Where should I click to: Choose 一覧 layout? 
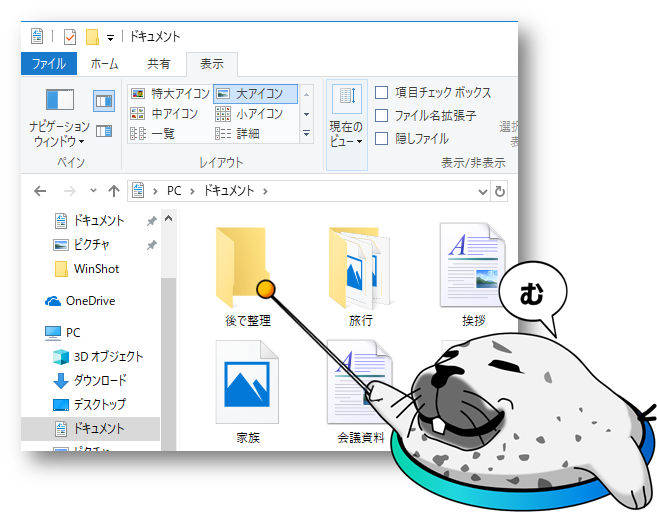pyautogui.click(x=152, y=134)
